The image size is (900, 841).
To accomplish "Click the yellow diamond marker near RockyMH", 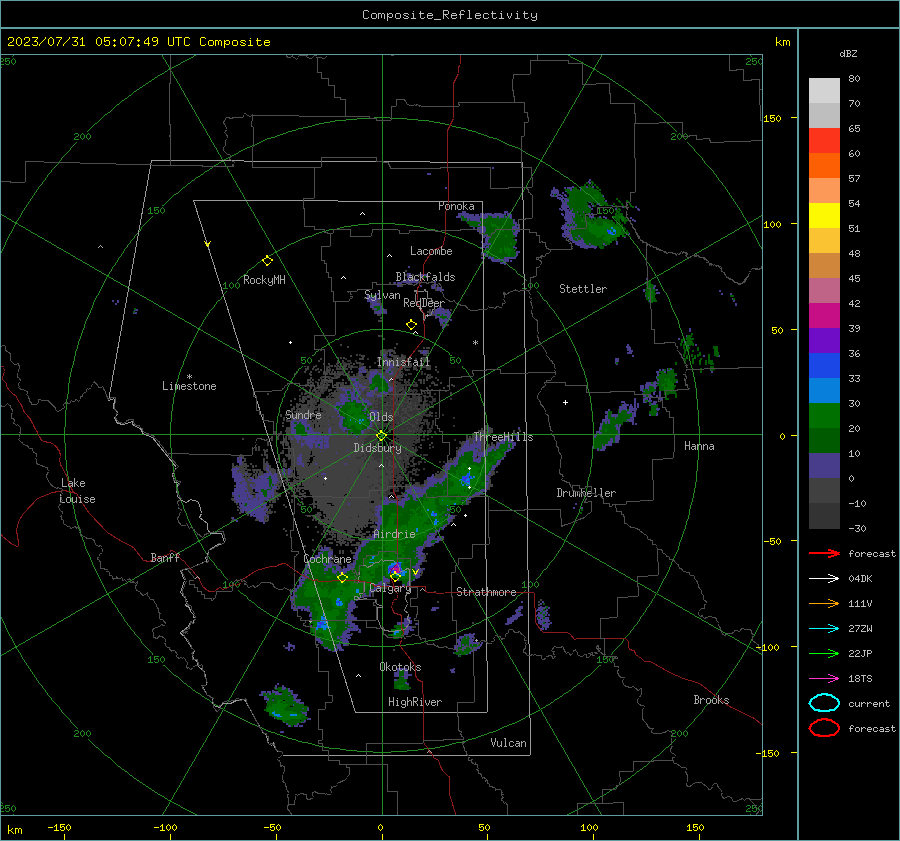I will [x=267, y=261].
